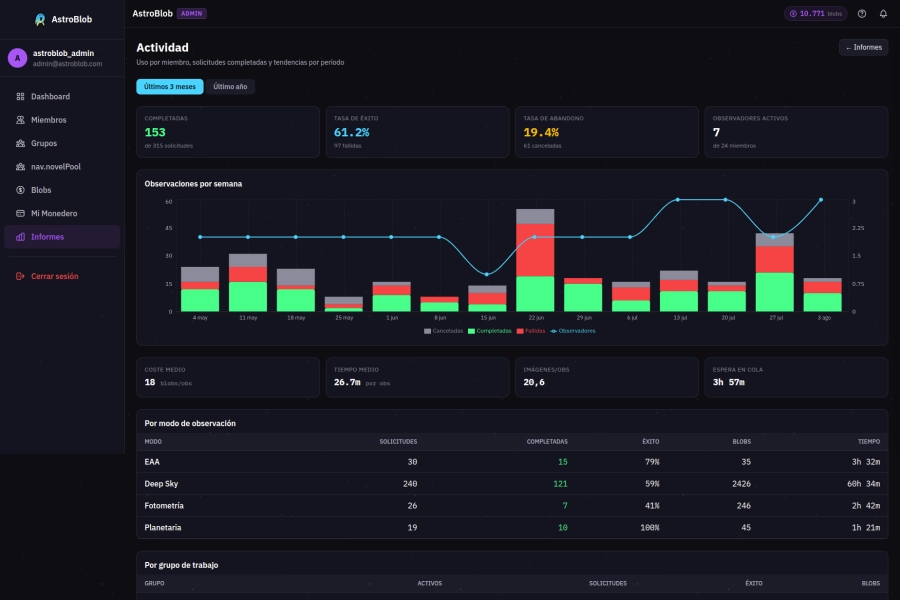Click the GRUPO column header
Viewport: 900px width, 600px height.
click(x=154, y=583)
